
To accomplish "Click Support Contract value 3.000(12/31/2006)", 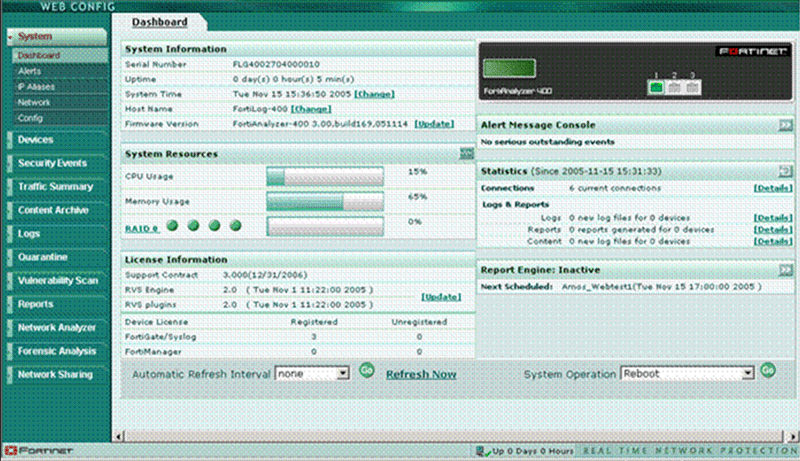I will (265, 275).
